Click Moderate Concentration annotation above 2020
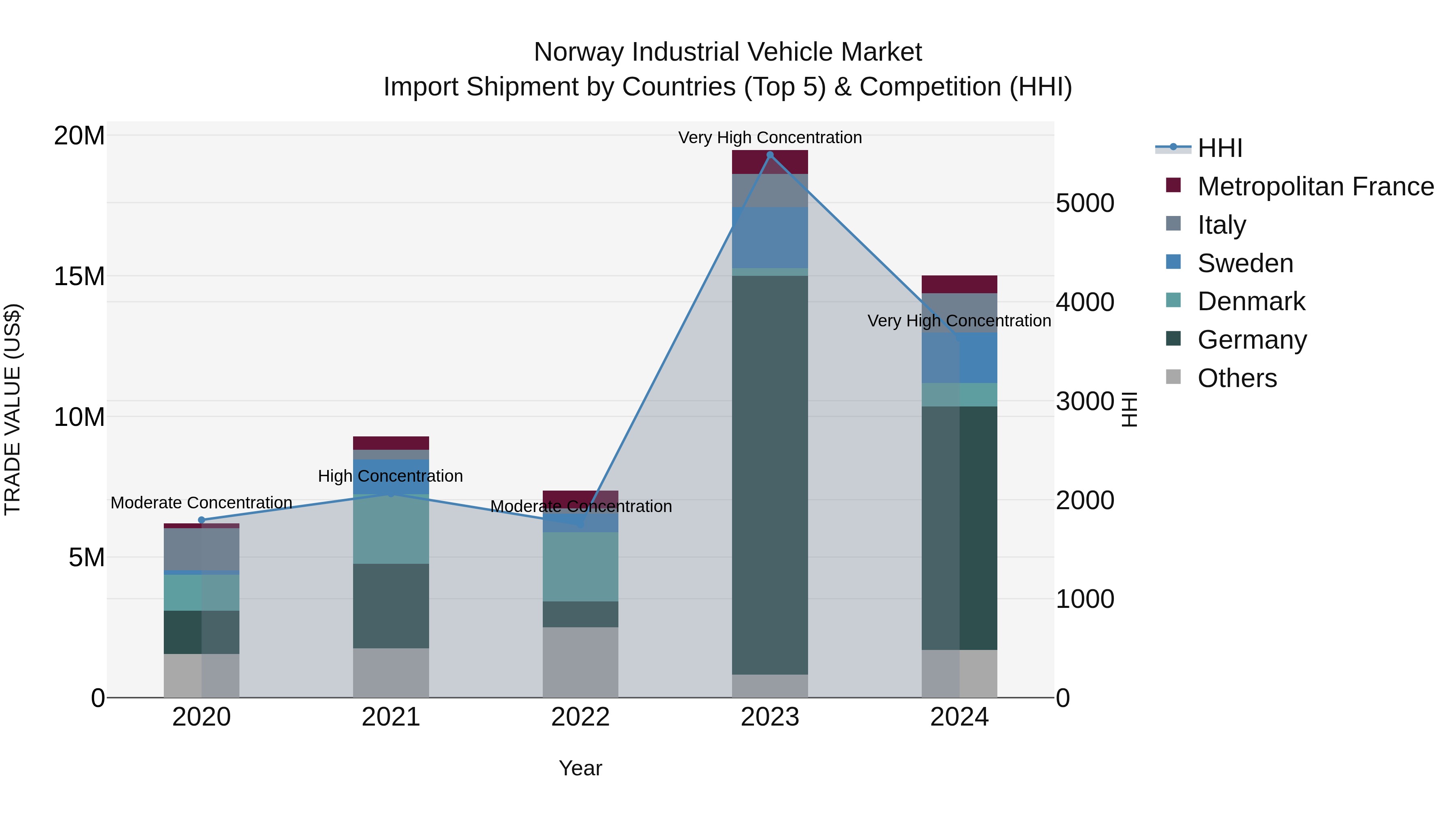Image resolution: width=1456 pixels, height=819 pixels. [201, 502]
